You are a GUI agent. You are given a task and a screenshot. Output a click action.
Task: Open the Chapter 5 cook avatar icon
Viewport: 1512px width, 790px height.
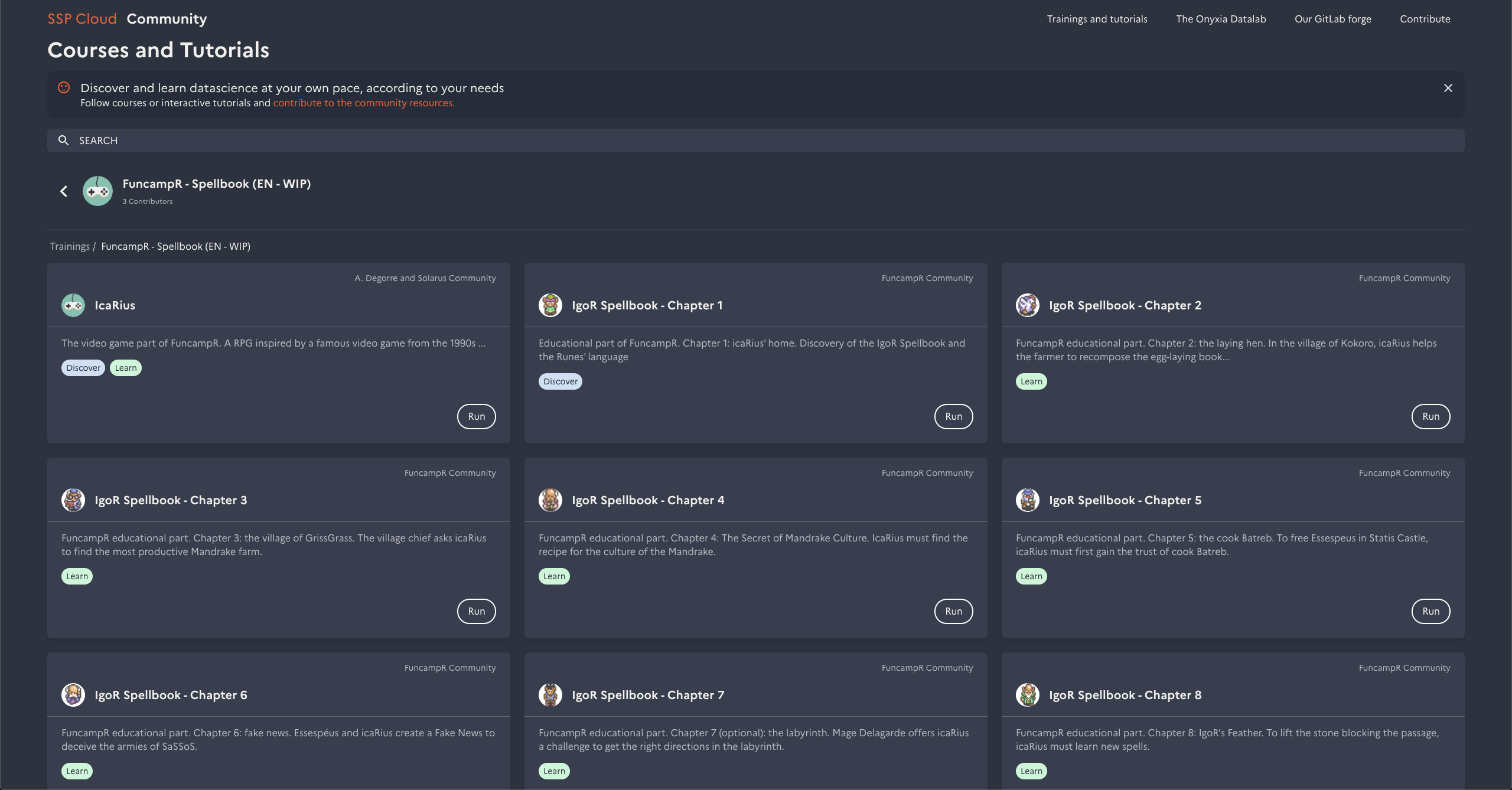coord(1027,500)
